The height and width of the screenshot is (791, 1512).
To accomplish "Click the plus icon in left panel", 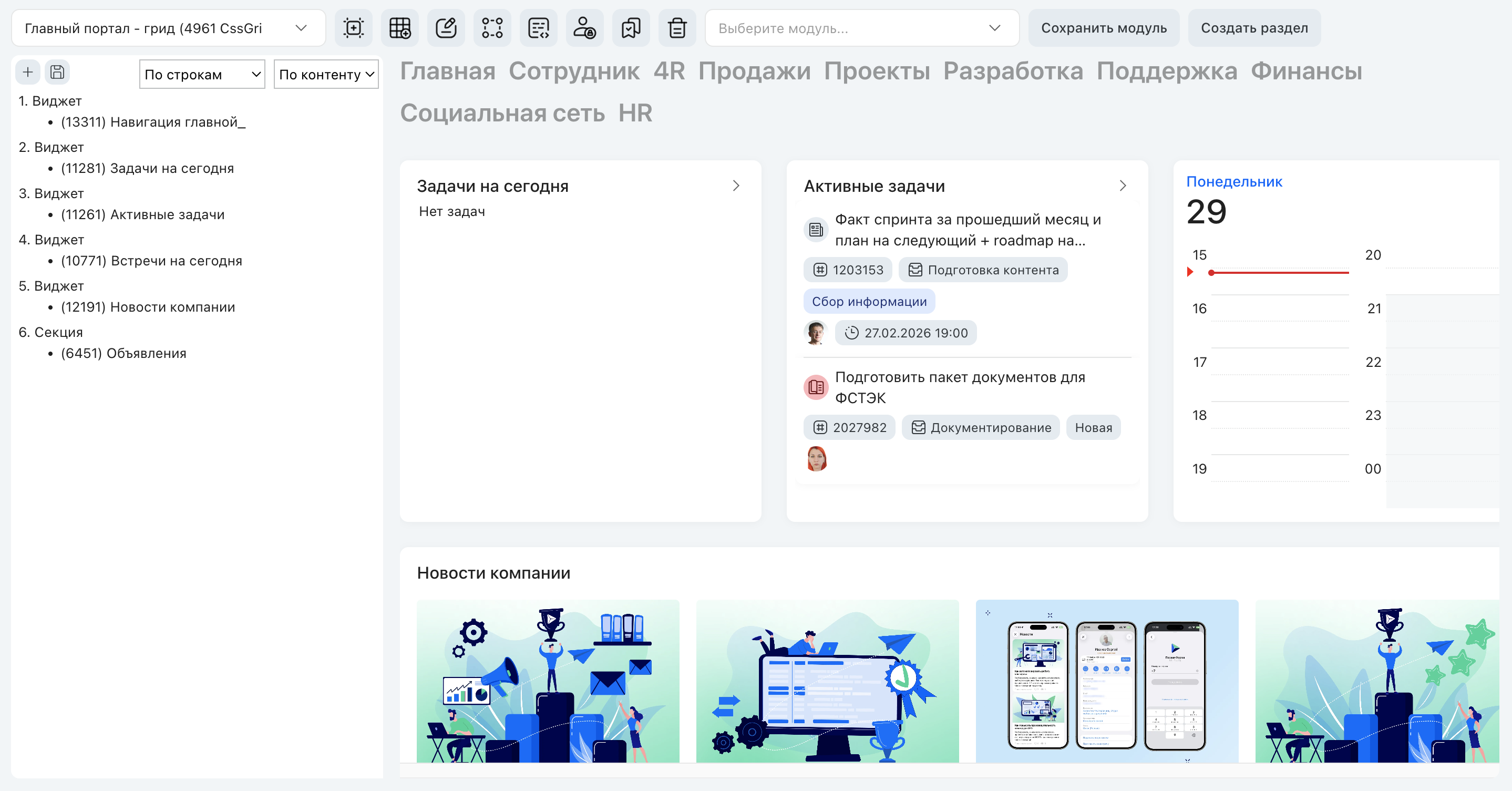I will [x=27, y=72].
